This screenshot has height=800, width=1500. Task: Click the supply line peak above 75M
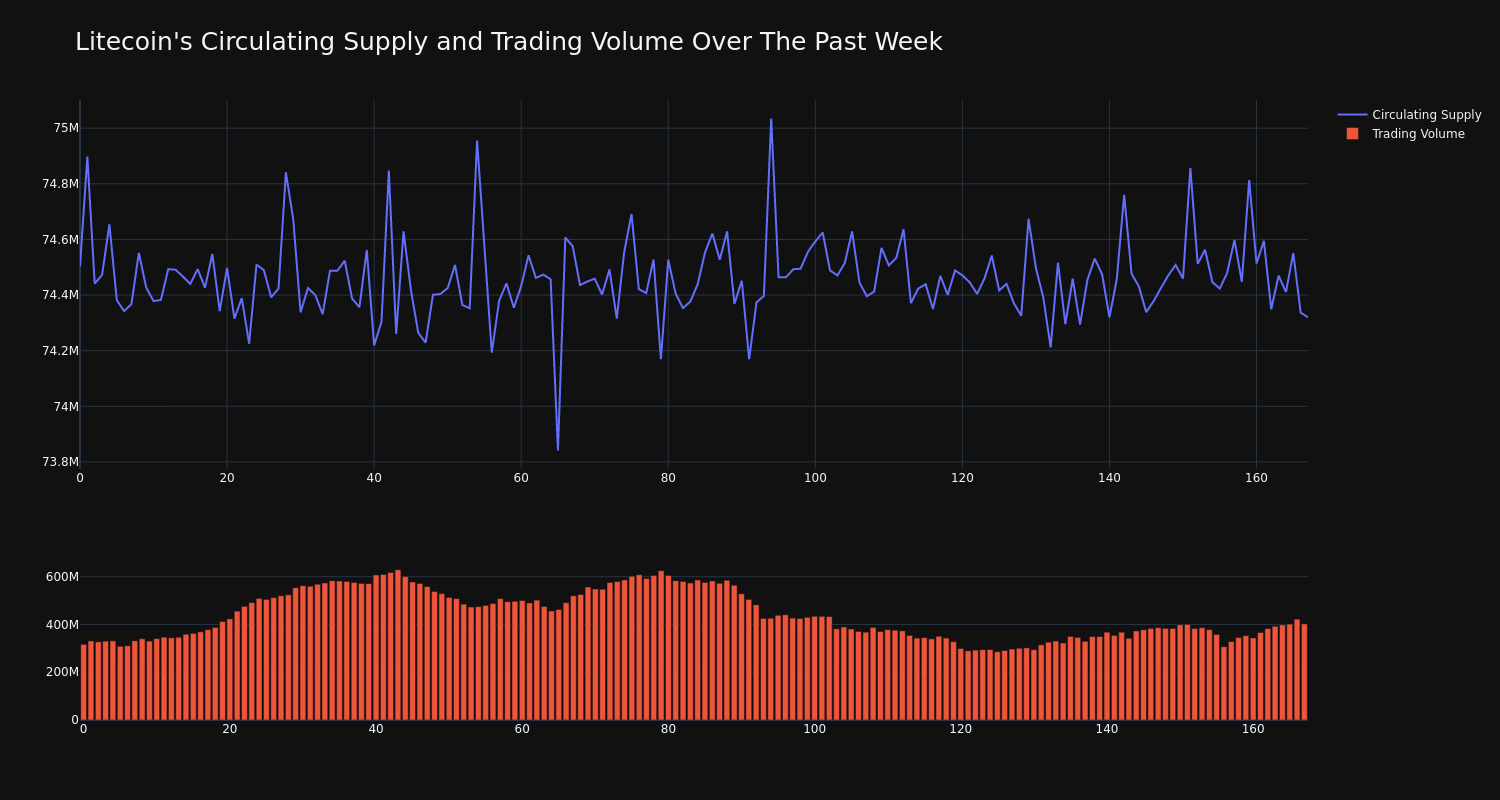(771, 120)
